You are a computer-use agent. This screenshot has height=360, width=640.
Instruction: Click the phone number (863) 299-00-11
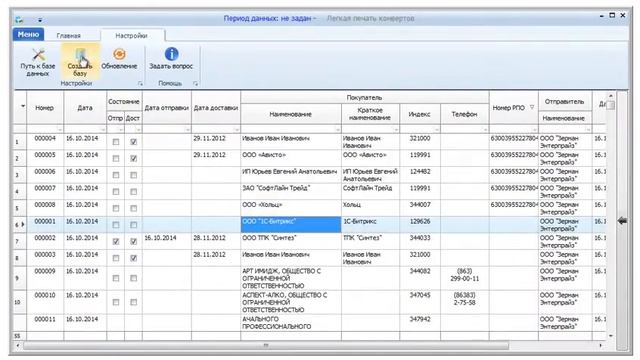click(x=464, y=275)
